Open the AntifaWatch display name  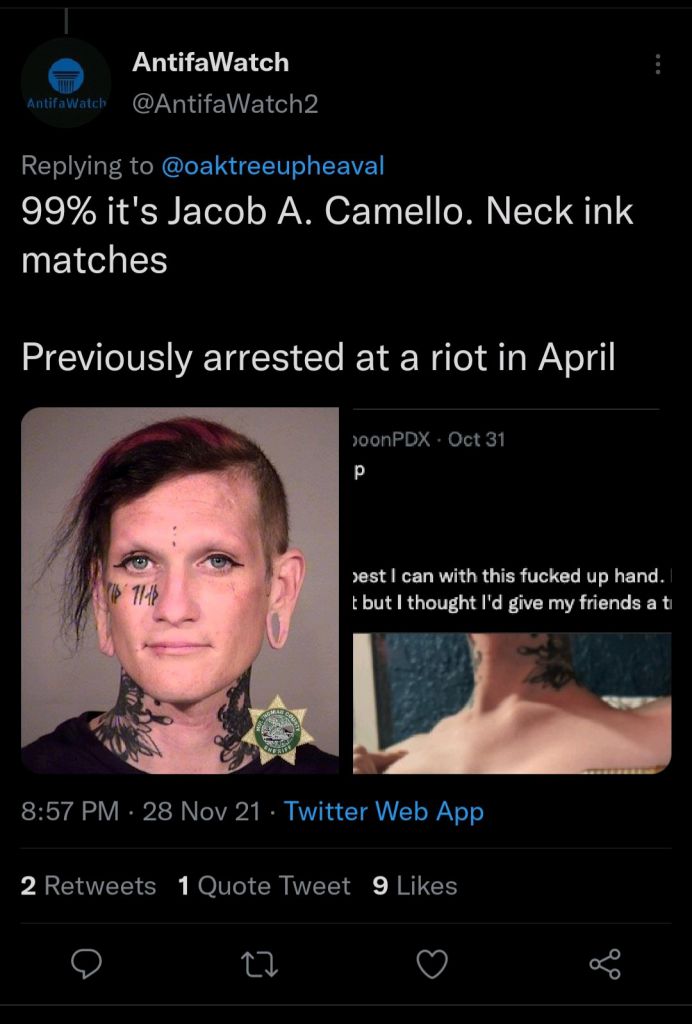pyautogui.click(x=210, y=62)
